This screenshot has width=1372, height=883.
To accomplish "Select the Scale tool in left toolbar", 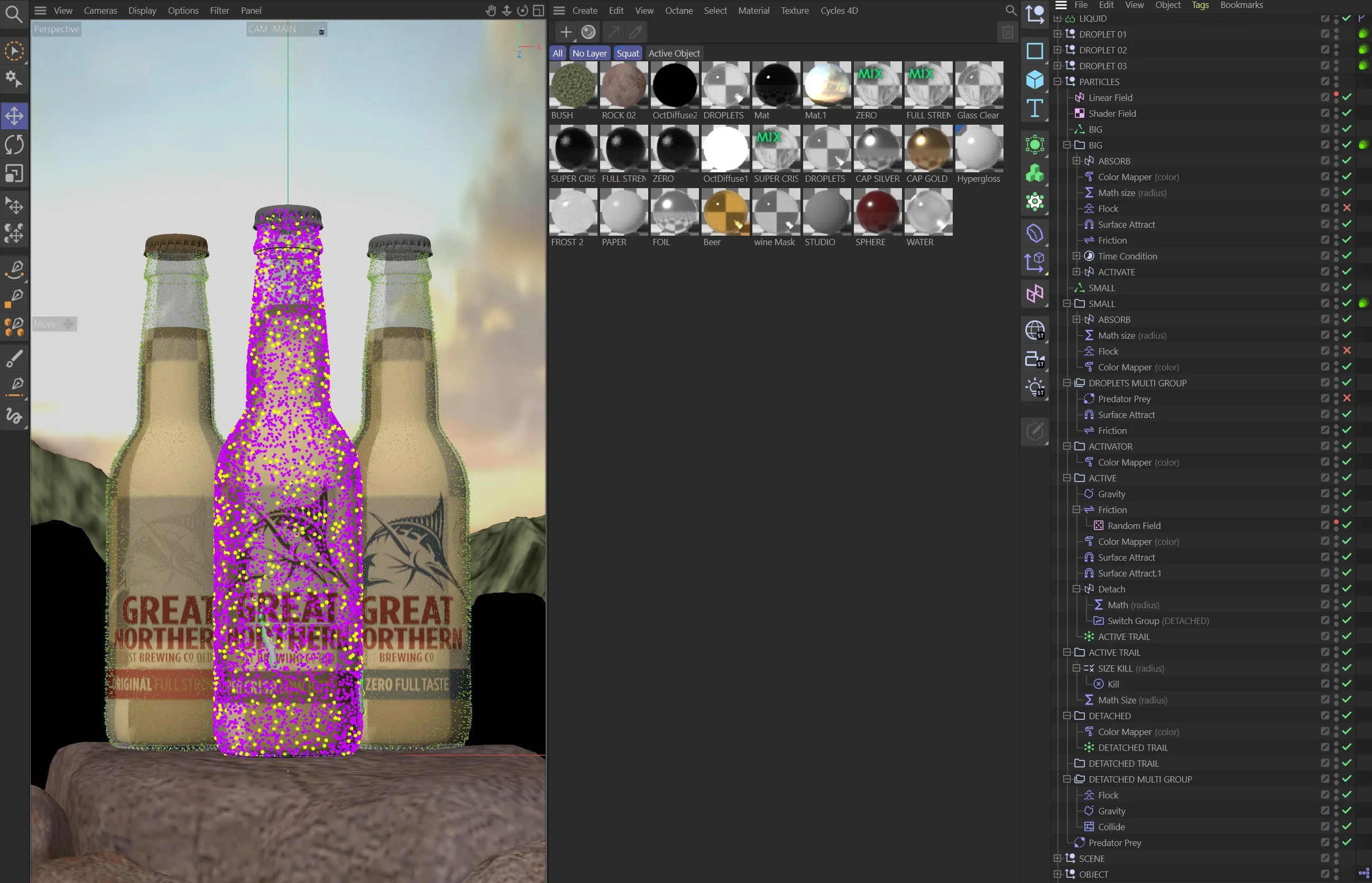I will click(14, 173).
